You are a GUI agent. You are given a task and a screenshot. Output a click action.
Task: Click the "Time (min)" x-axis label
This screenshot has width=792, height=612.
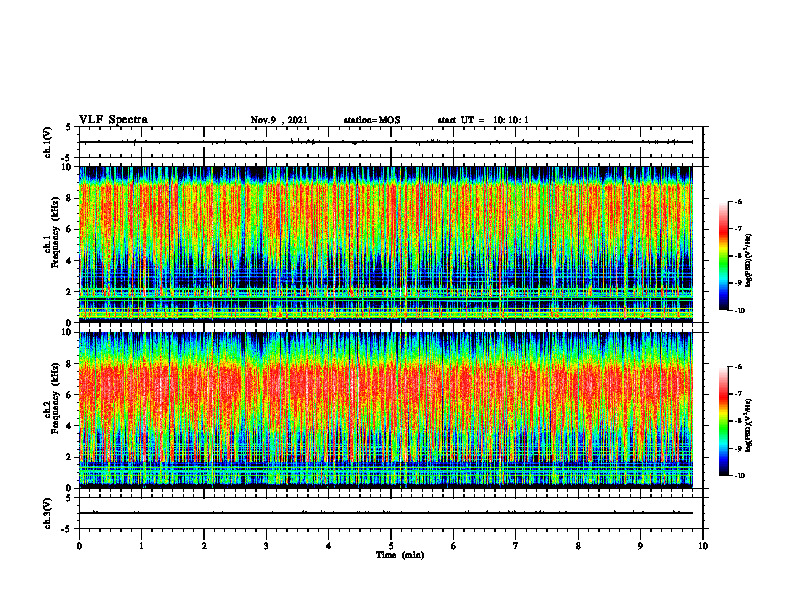pyautogui.click(x=400, y=555)
